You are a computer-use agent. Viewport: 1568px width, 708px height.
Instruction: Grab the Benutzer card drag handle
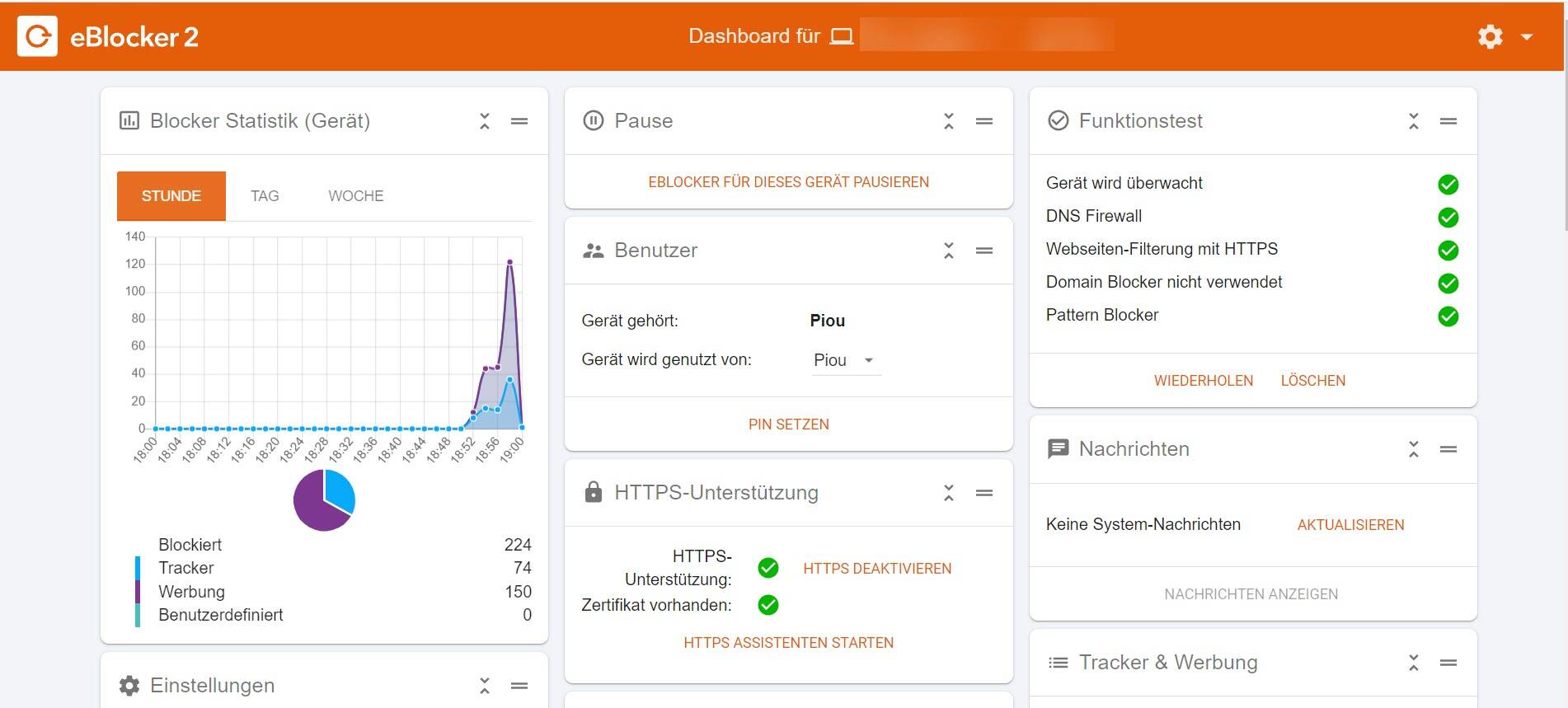(984, 251)
